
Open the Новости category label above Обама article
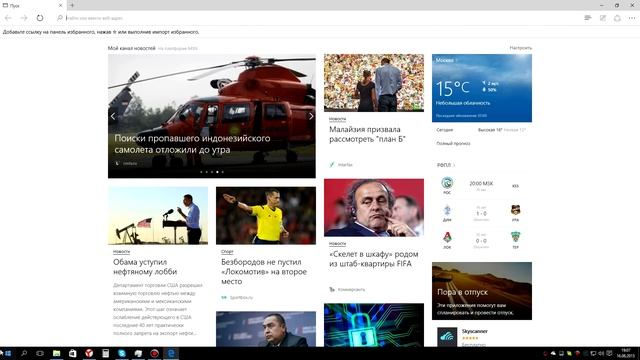121,251
